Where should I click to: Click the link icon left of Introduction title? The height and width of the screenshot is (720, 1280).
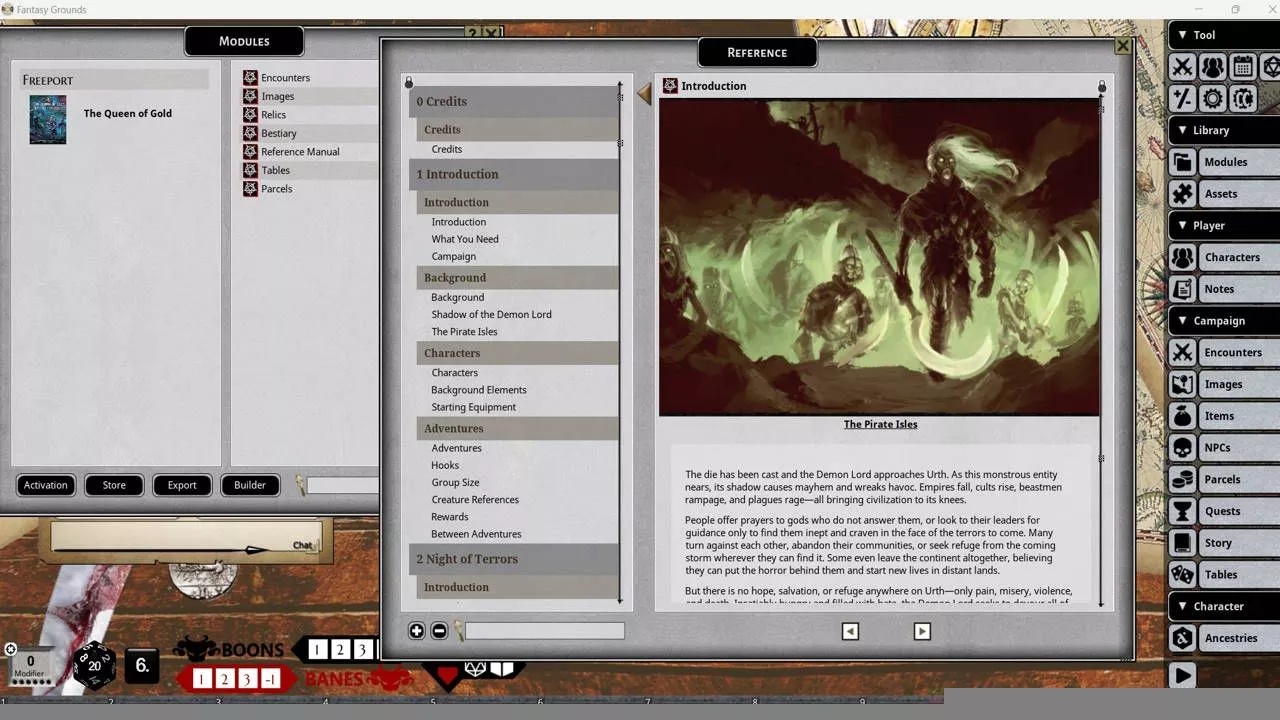[x=670, y=86]
